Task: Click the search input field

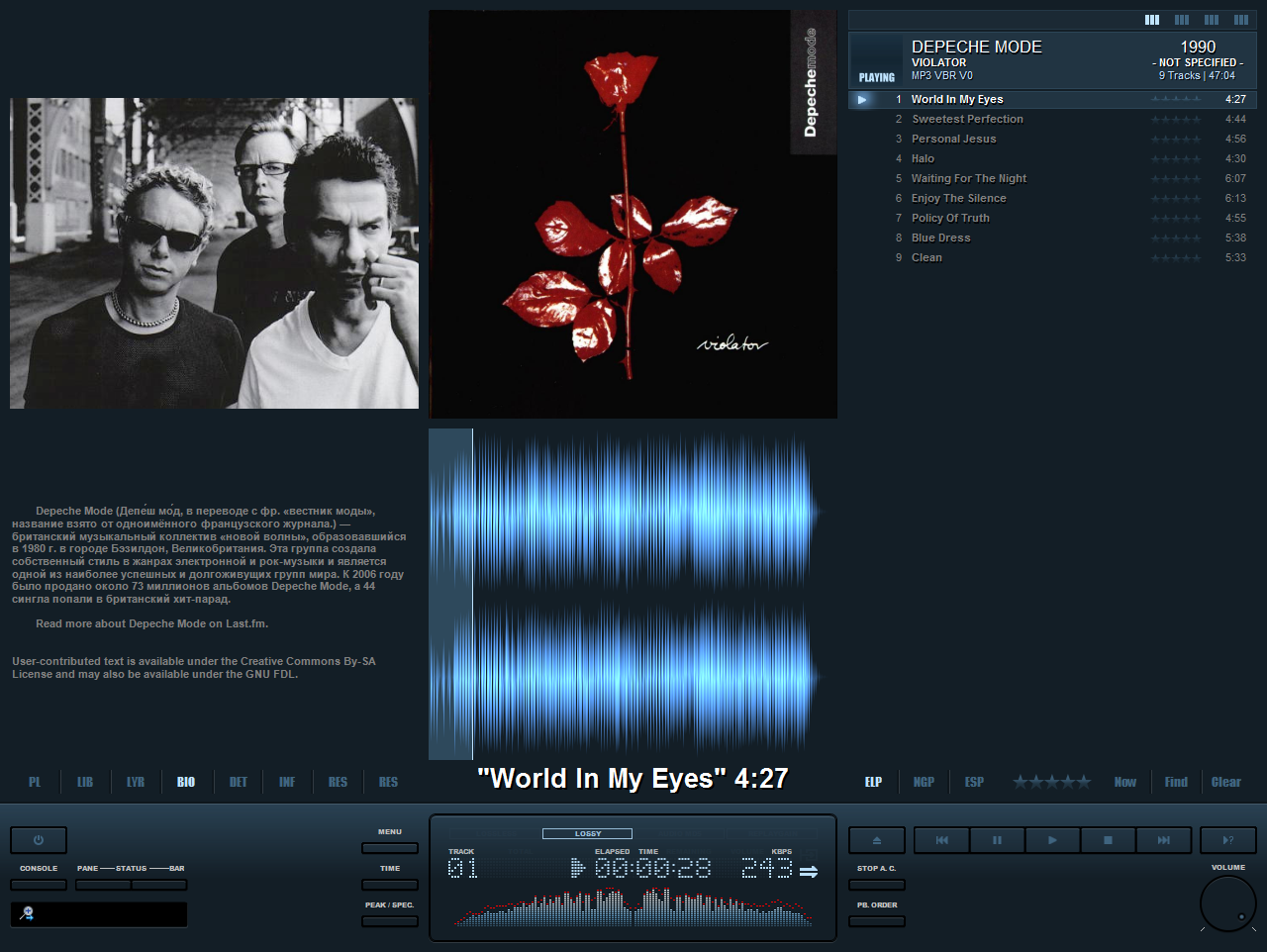Action: [x=99, y=914]
